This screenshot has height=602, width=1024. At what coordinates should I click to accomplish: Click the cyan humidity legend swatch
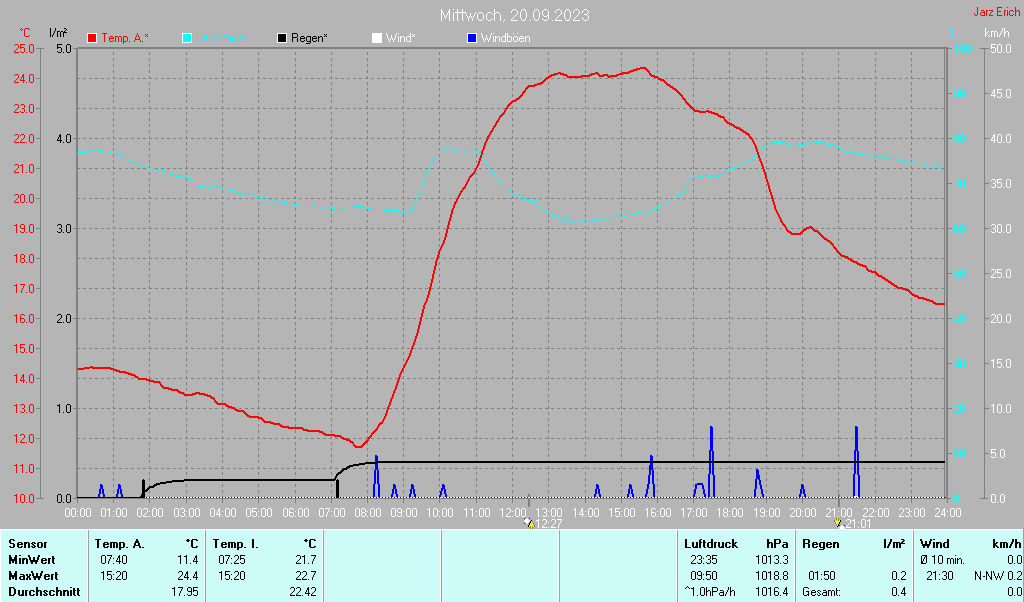tap(187, 38)
